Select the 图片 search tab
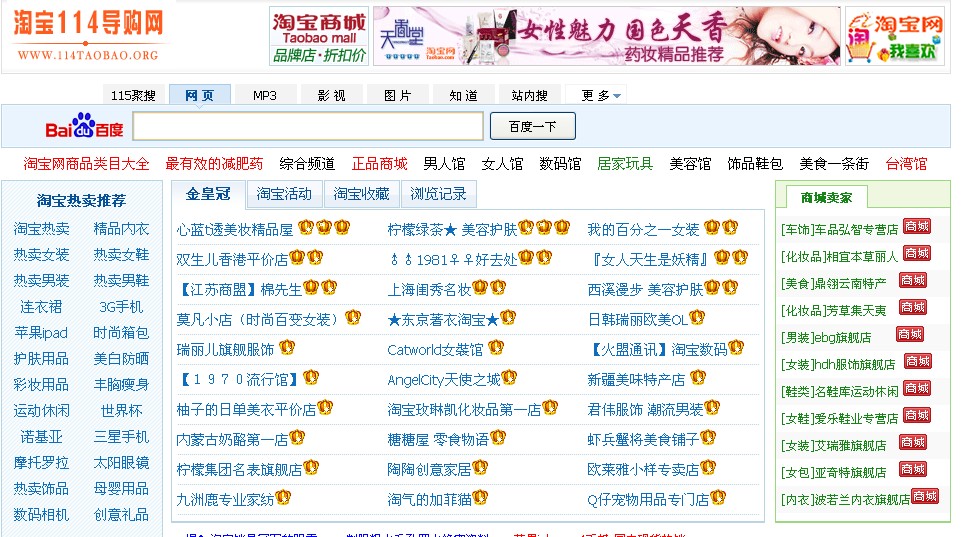Screen dimensions: 962x537 [398, 95]
